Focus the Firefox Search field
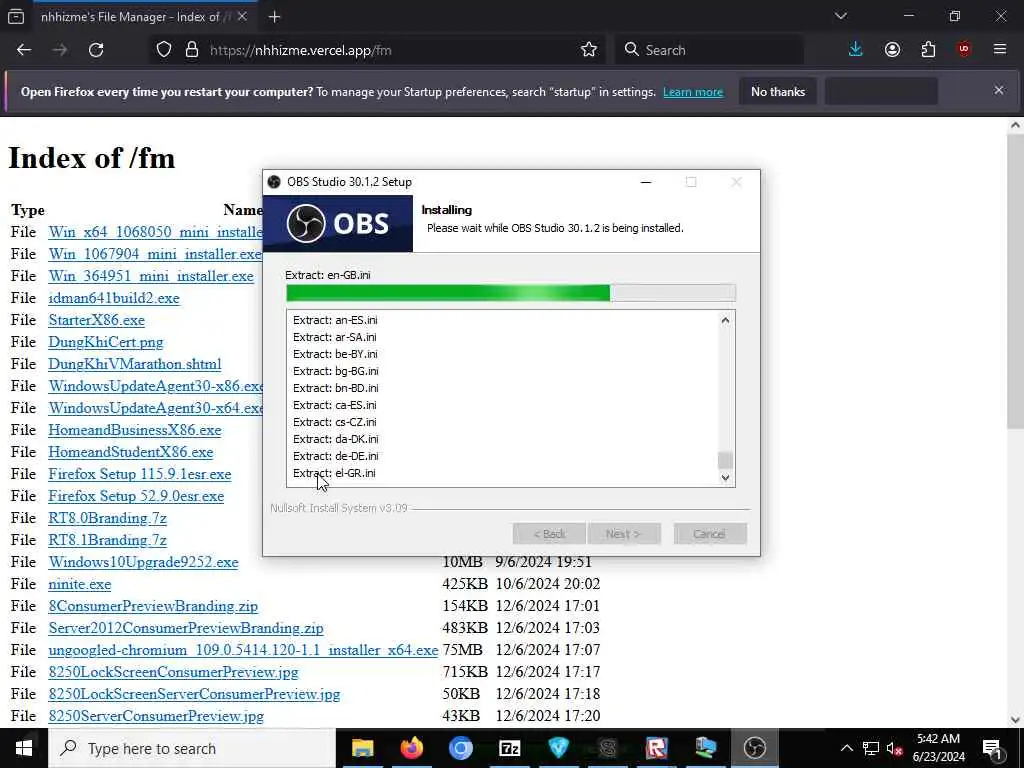Image resolution: width=1024 pixels, height=768 pixels. point(709,50)
